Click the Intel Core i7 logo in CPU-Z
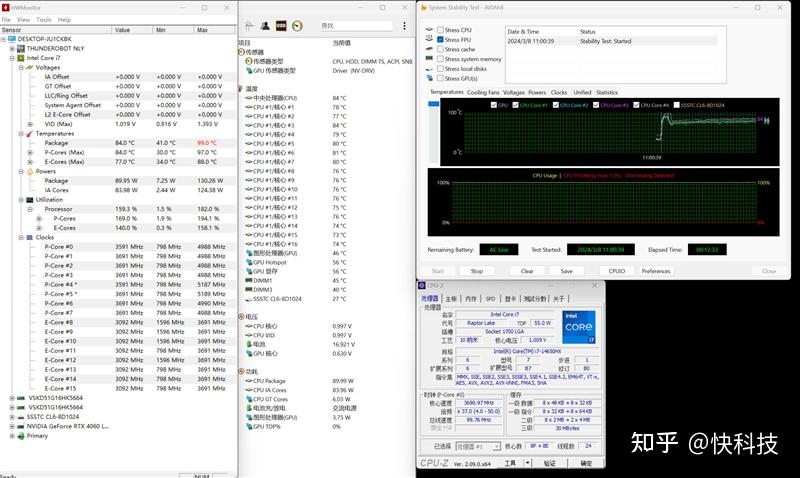Viewport: 800px width, 478px height. (579, 327)
